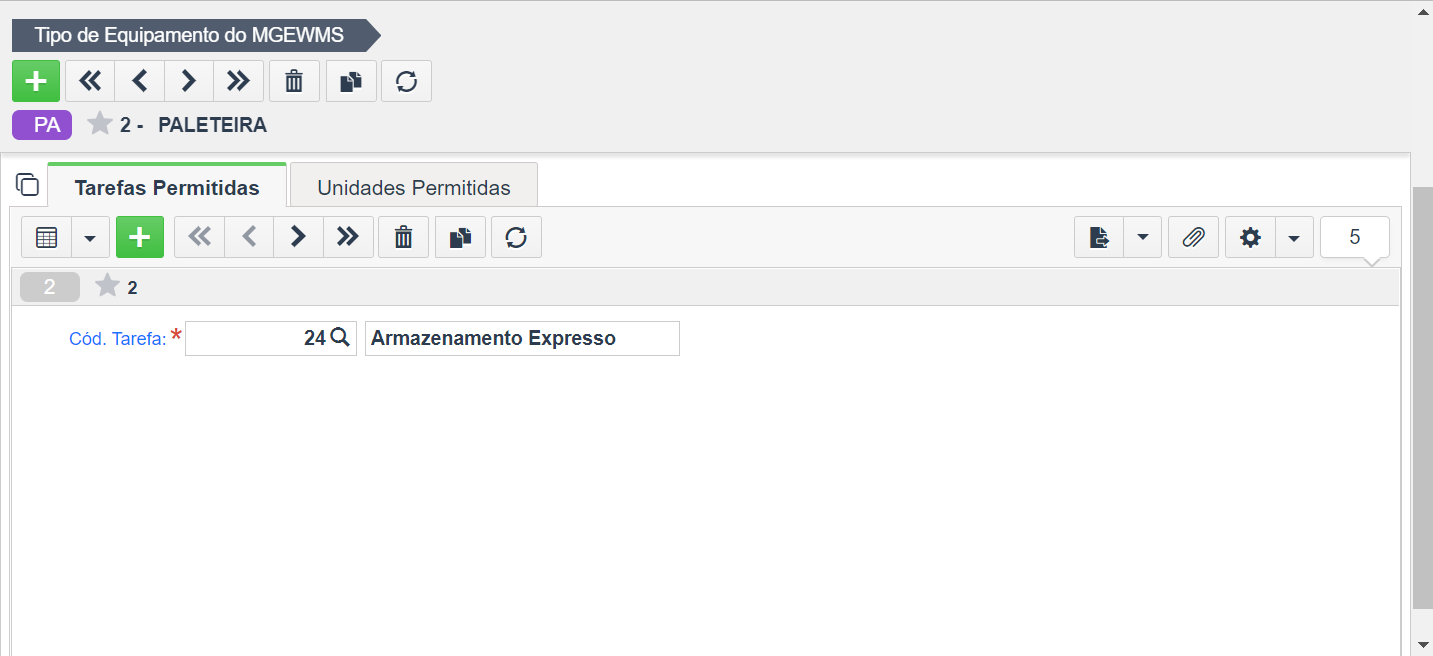
Task: Open export options dropdown arrow
Action: point(1143,237)
